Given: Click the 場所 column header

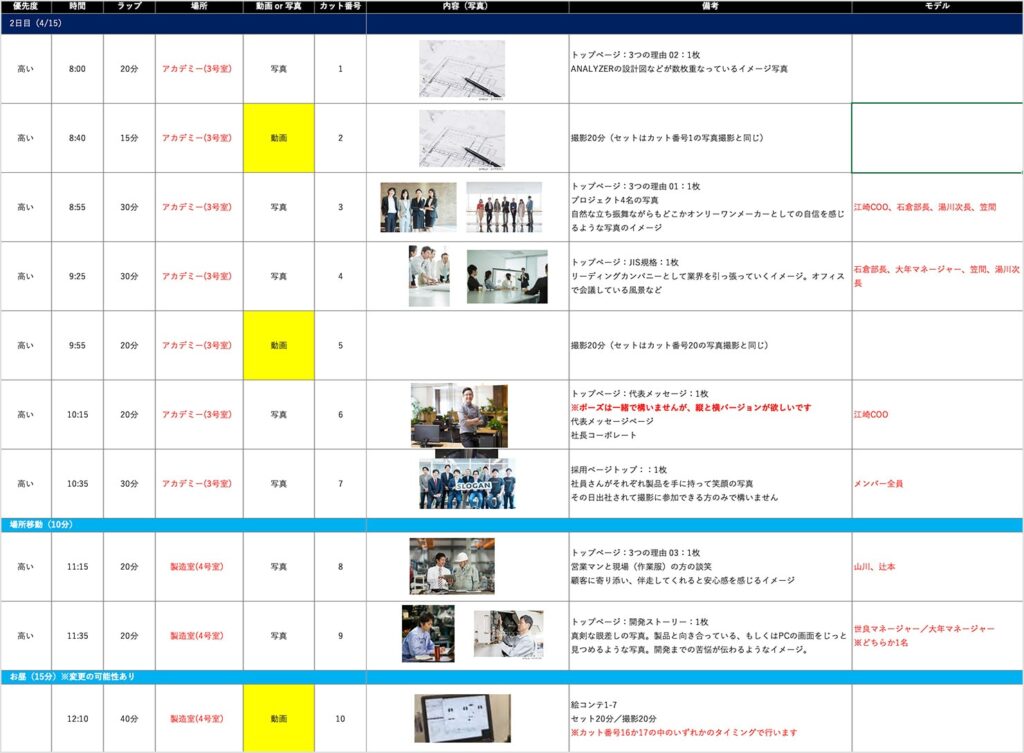Looking at the screenshot, I should tap(198, 7).
